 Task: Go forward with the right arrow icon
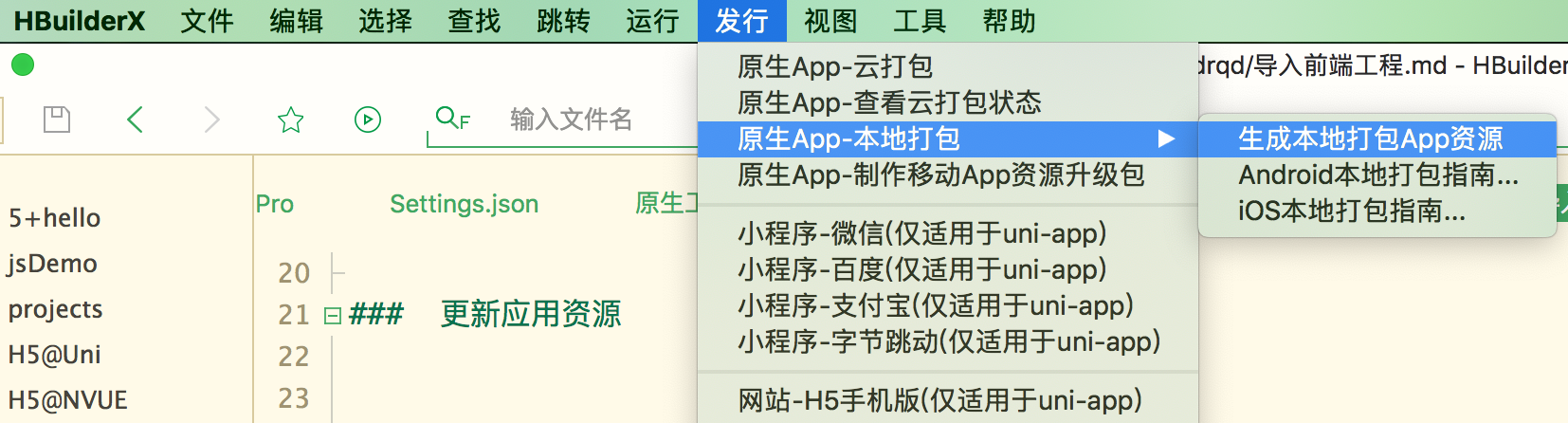tap(212, 120)
